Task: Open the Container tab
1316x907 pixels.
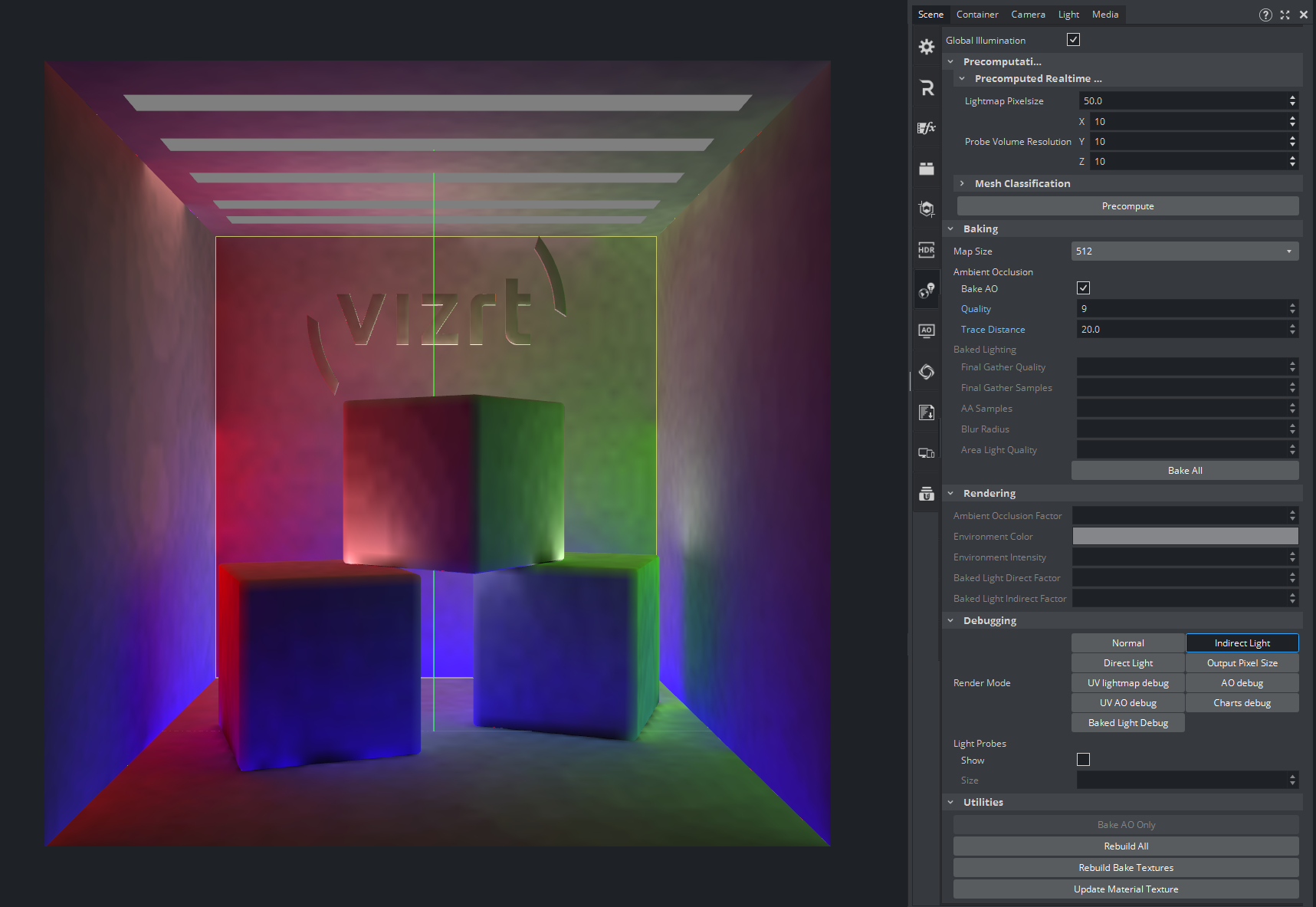Action: (976, 15)
